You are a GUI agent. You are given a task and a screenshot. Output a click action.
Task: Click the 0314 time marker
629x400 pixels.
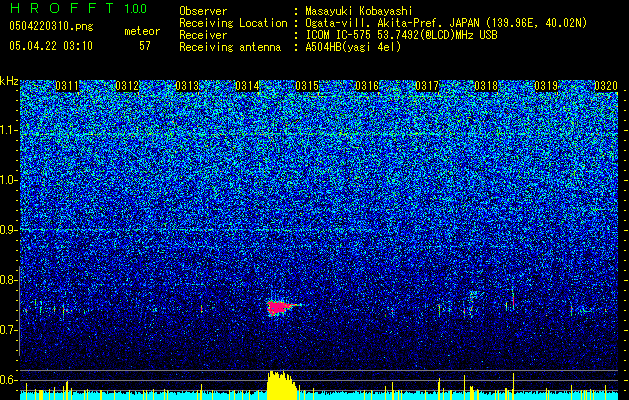(x=247, y=86)
